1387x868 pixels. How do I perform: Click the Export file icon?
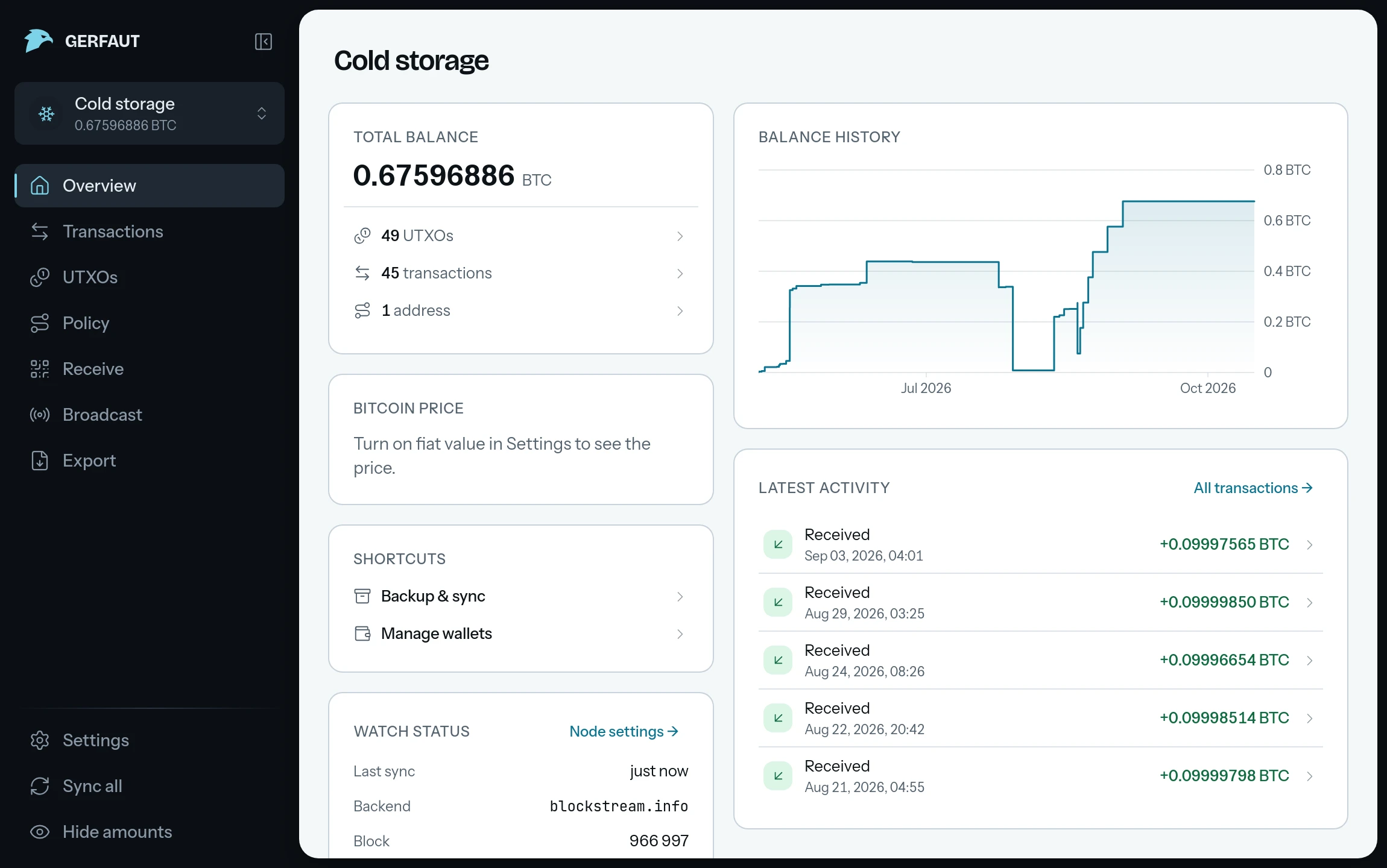[x=40, y=461]
